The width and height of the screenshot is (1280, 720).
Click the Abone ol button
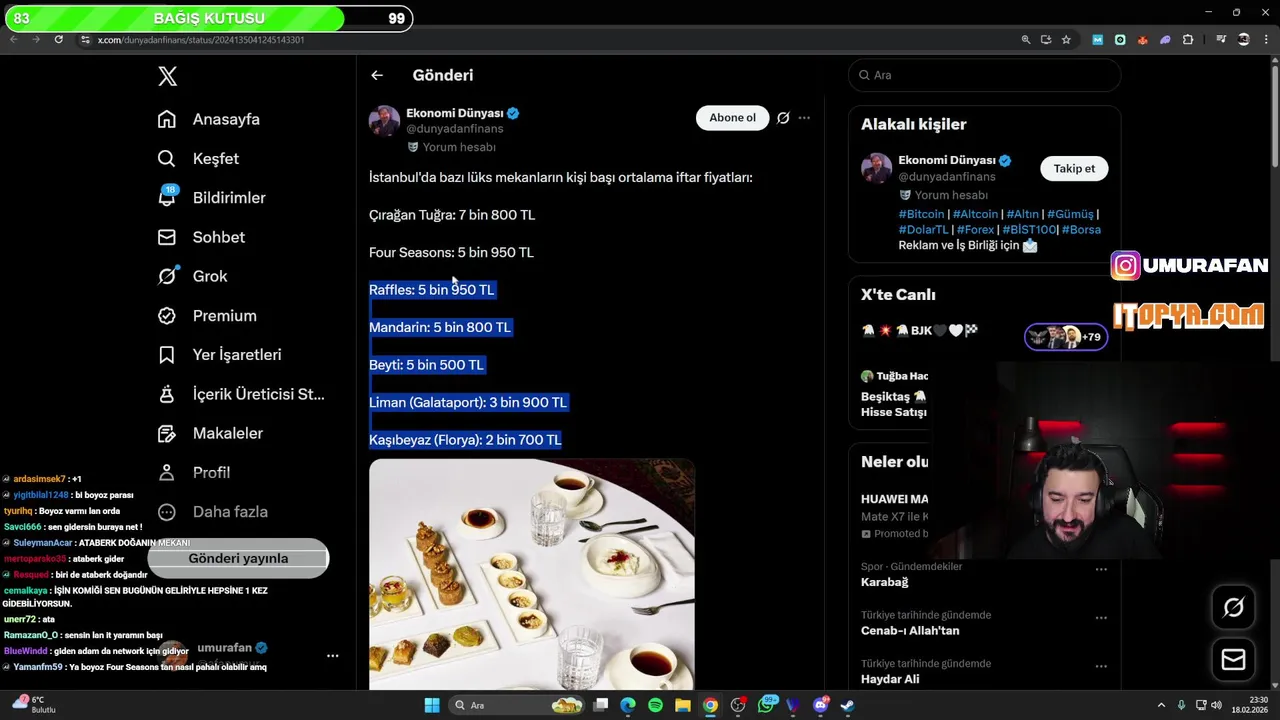pos(733,118)
